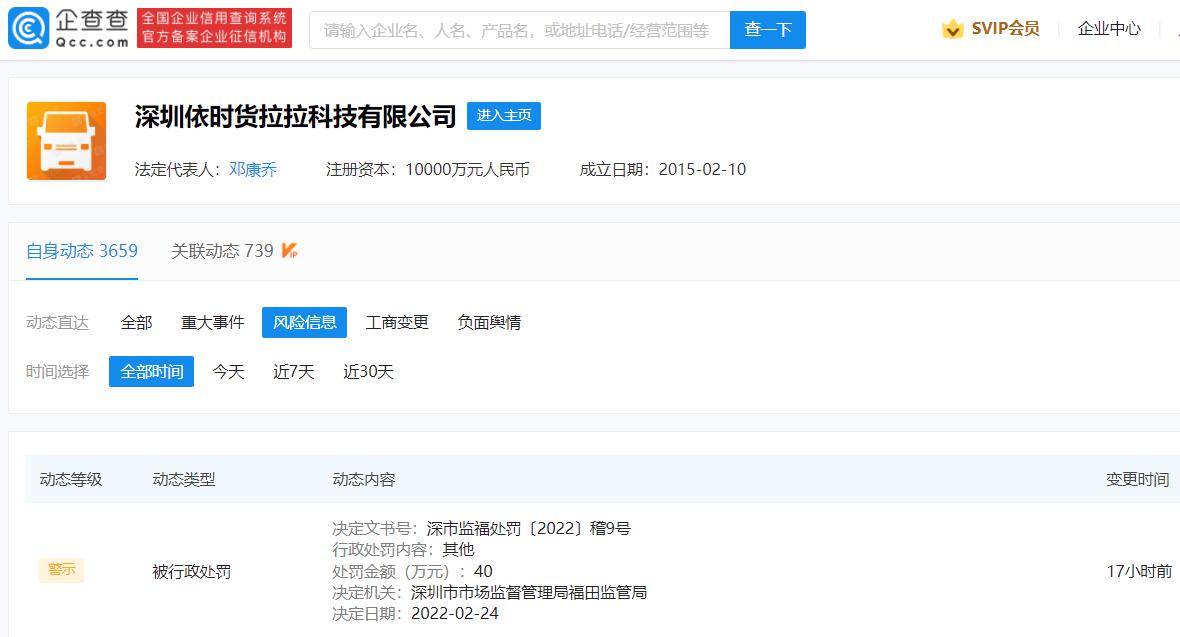Choose the 近30天 time range
This screenshot has width=1180, height=637.
point(368,372)
